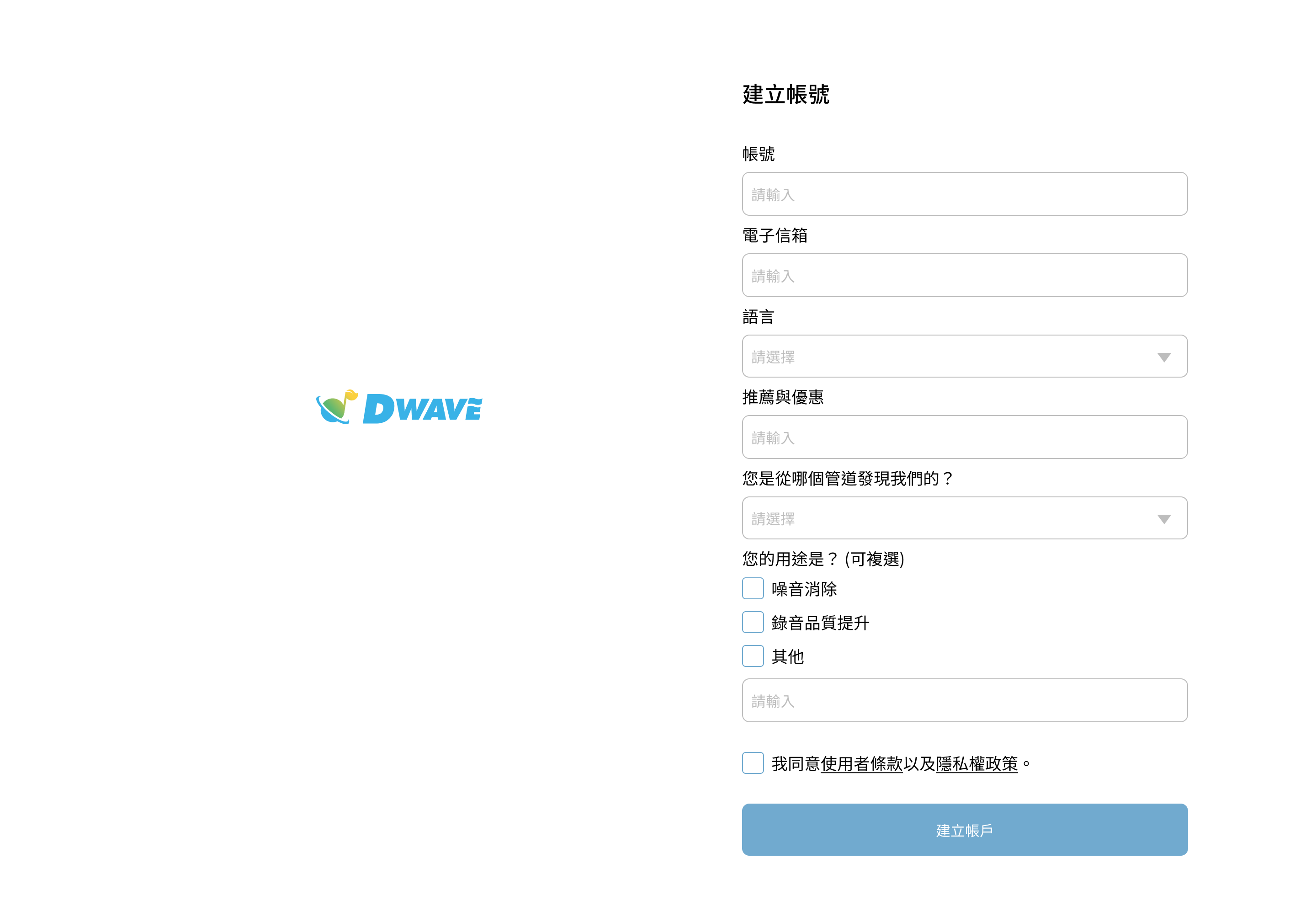Viewport: 1316px width, 906px height.
Task: Click the 錄音品質提升 label text
Action: (820, 623)
